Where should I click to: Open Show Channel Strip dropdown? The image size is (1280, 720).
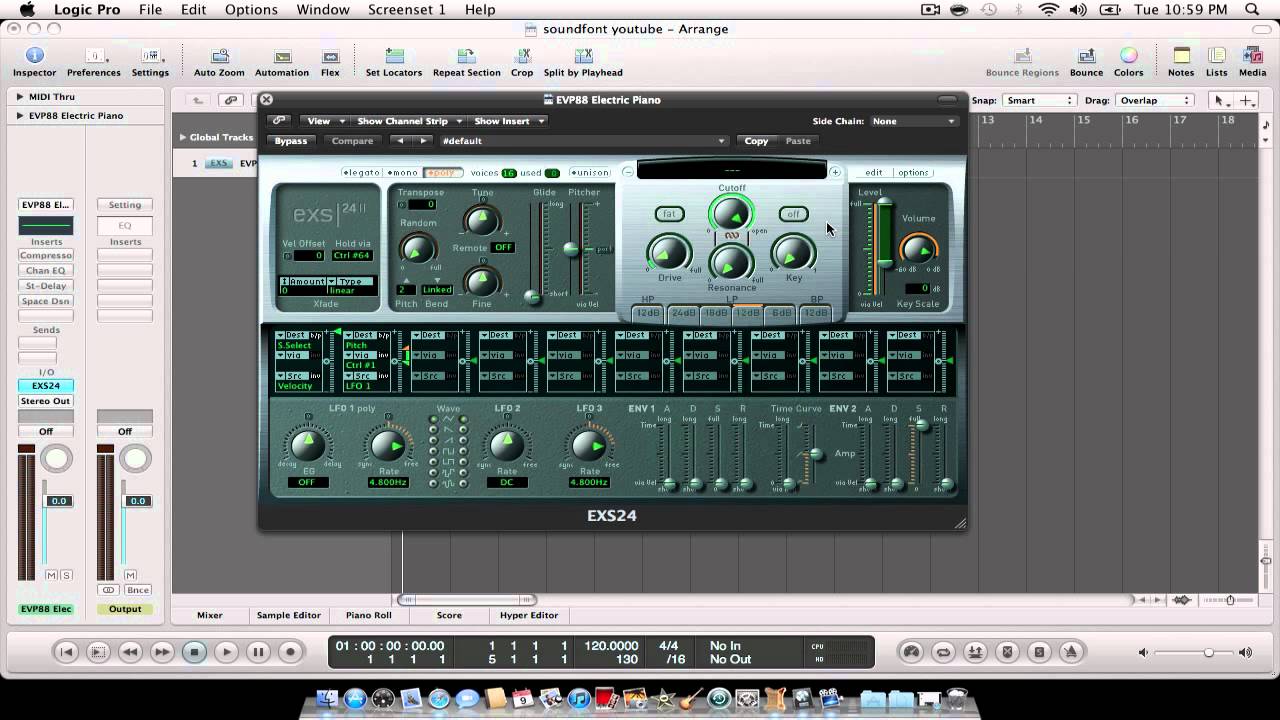[409, 121]
